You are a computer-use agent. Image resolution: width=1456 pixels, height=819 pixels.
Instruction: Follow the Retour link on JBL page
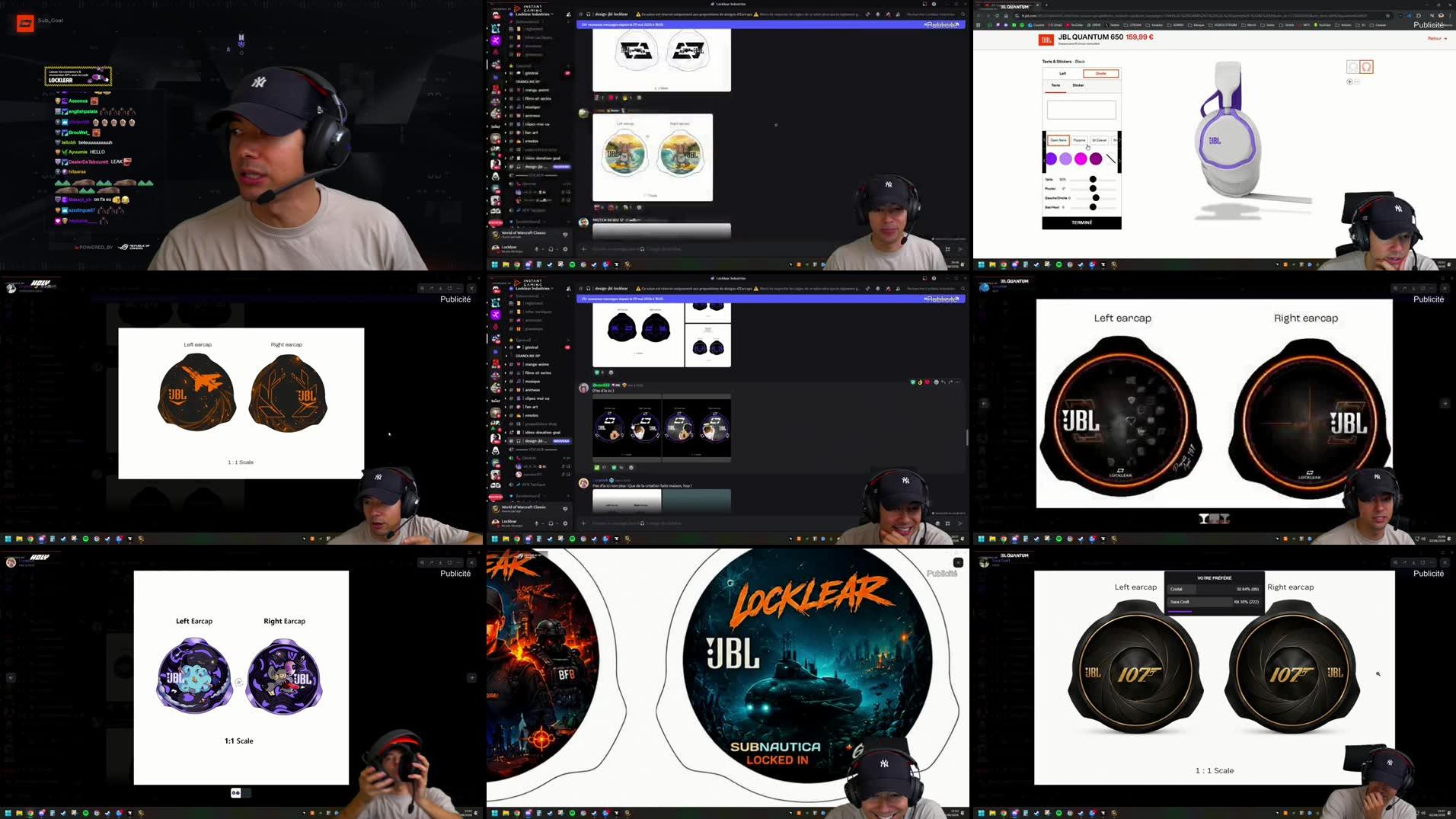pos(1437,38)
